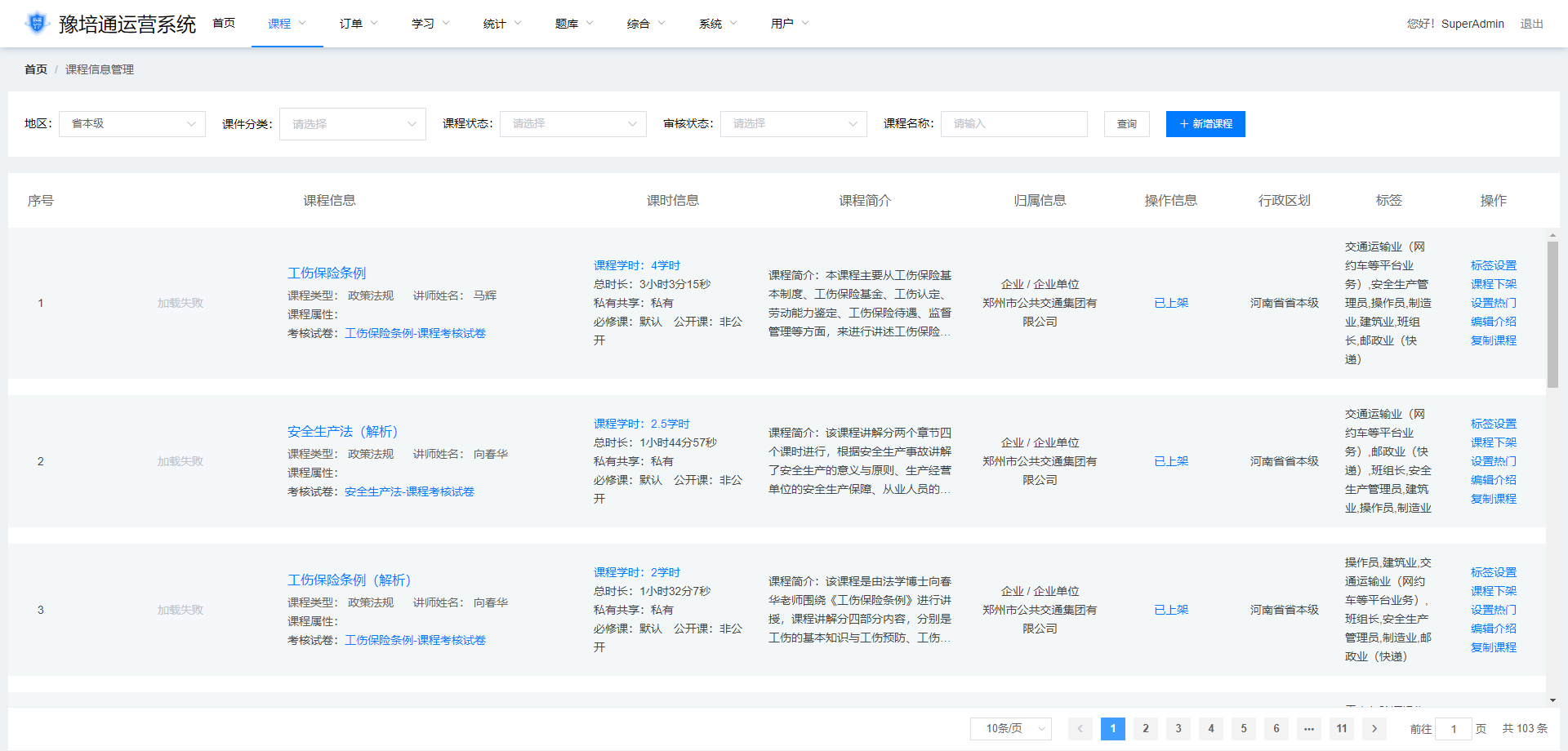
Task: Open the 系统 menu
Action: pos(718,24)
